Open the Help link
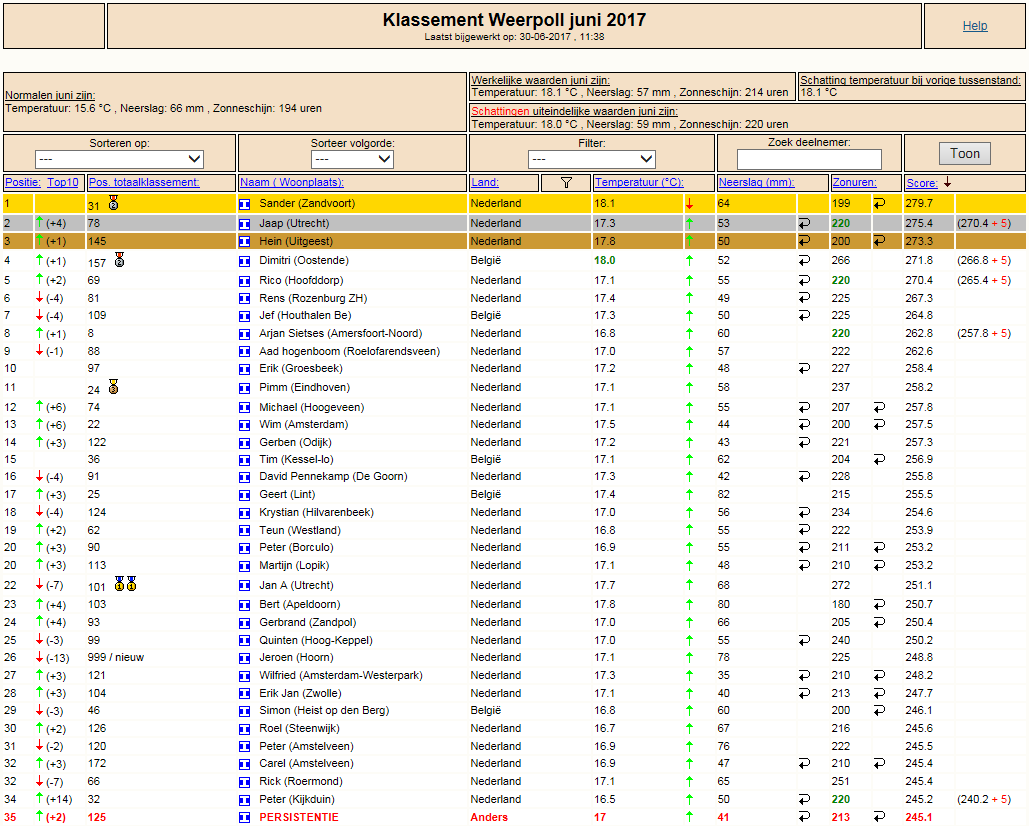Screen dimensions: 1029x826 [975, 26]
